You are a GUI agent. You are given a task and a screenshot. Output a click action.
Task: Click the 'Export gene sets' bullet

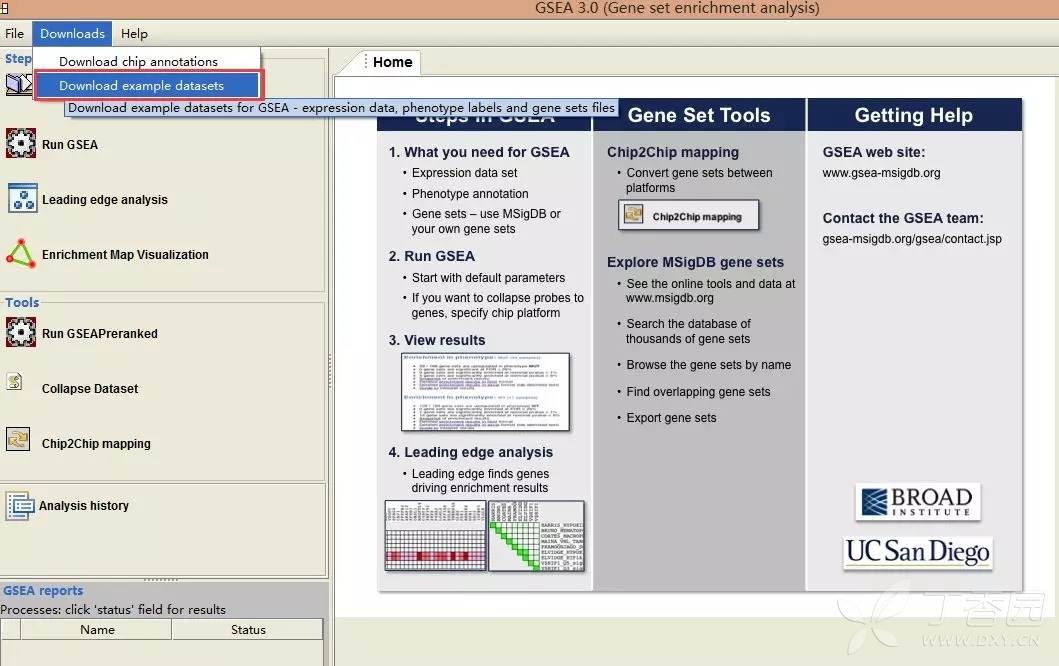[x=671, y=417]
